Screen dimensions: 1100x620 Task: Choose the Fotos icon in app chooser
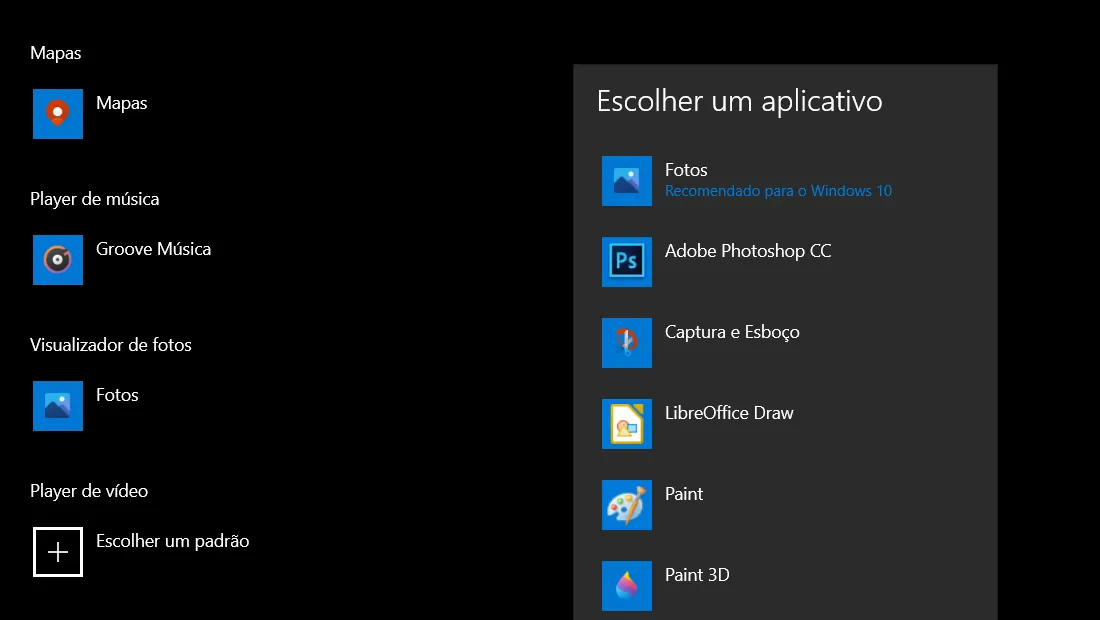click(x=626, y=181)
